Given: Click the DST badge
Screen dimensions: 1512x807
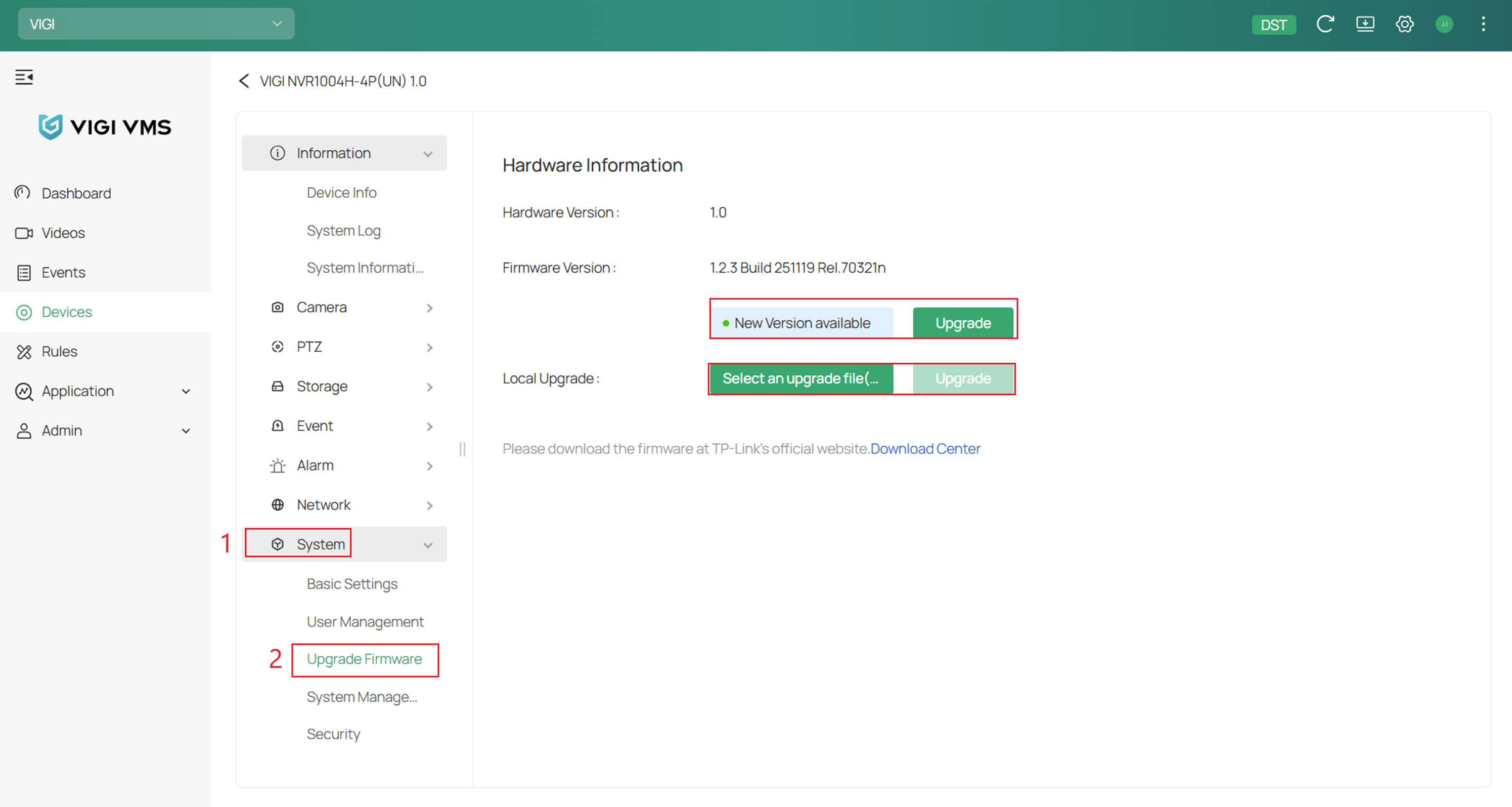Looking at the screenshot, I should (x=1274, y=25).
